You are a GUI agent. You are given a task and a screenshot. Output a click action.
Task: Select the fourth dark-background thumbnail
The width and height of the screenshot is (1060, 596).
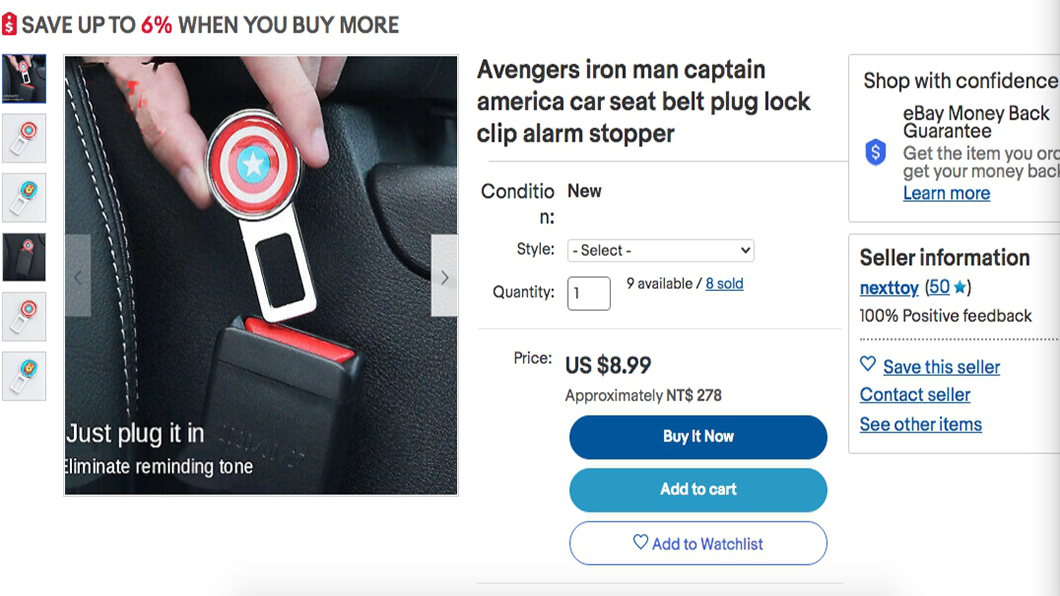(24, 257)
